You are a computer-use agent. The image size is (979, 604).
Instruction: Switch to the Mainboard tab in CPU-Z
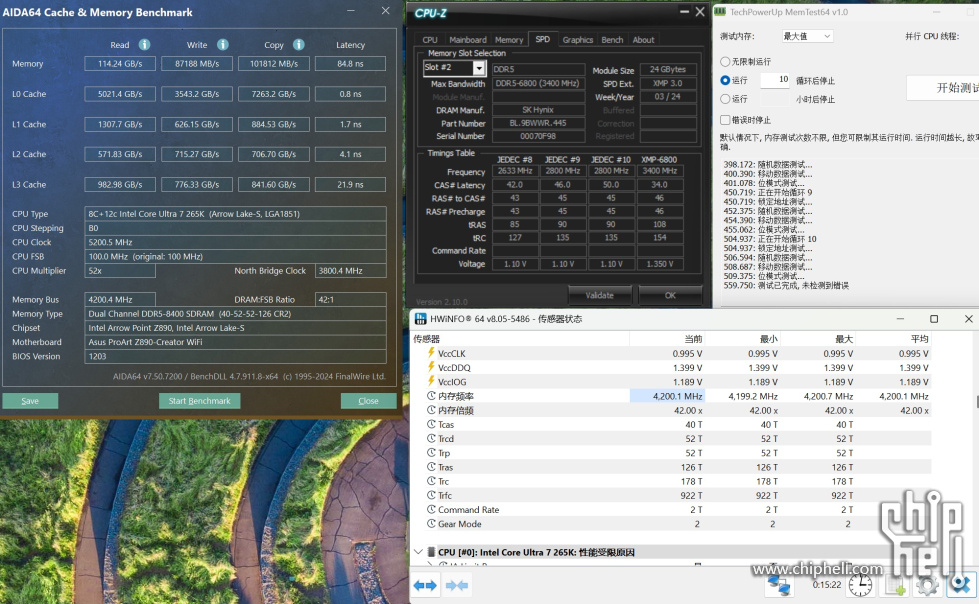[x=468, y=40]
